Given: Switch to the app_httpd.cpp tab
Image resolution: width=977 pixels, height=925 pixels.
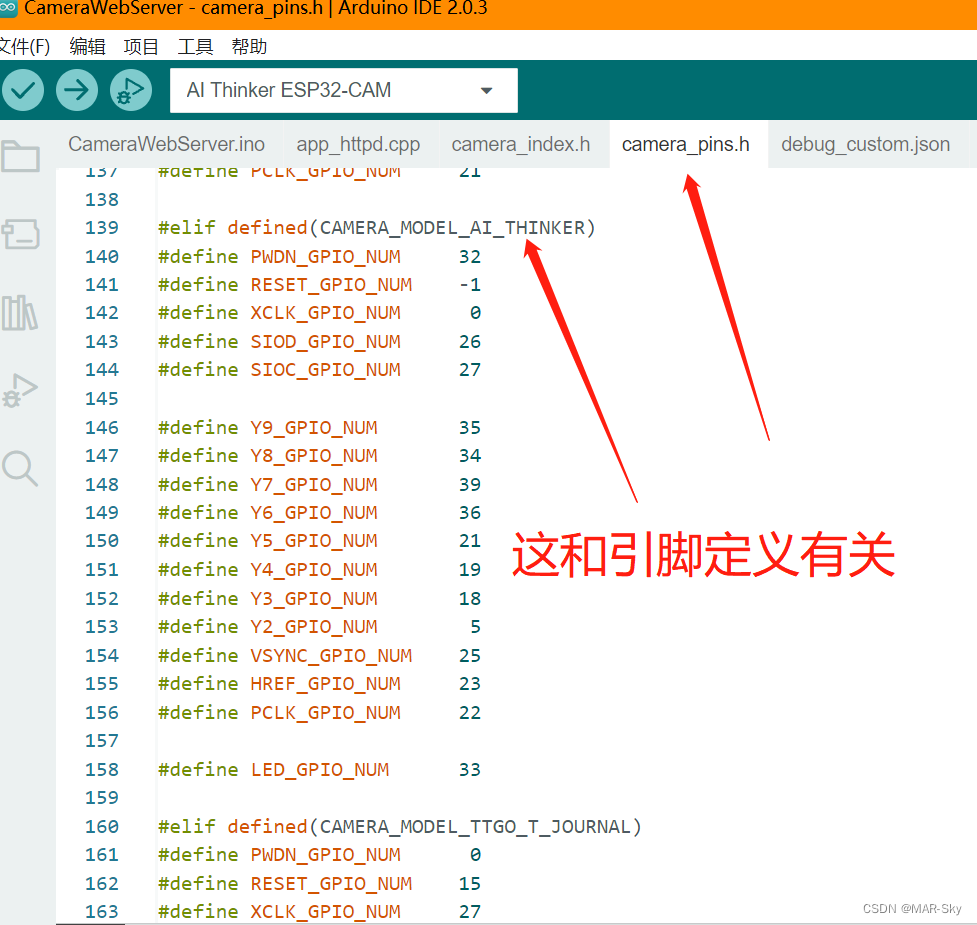Looking at the screenshot, I should (x=358, y=145).
